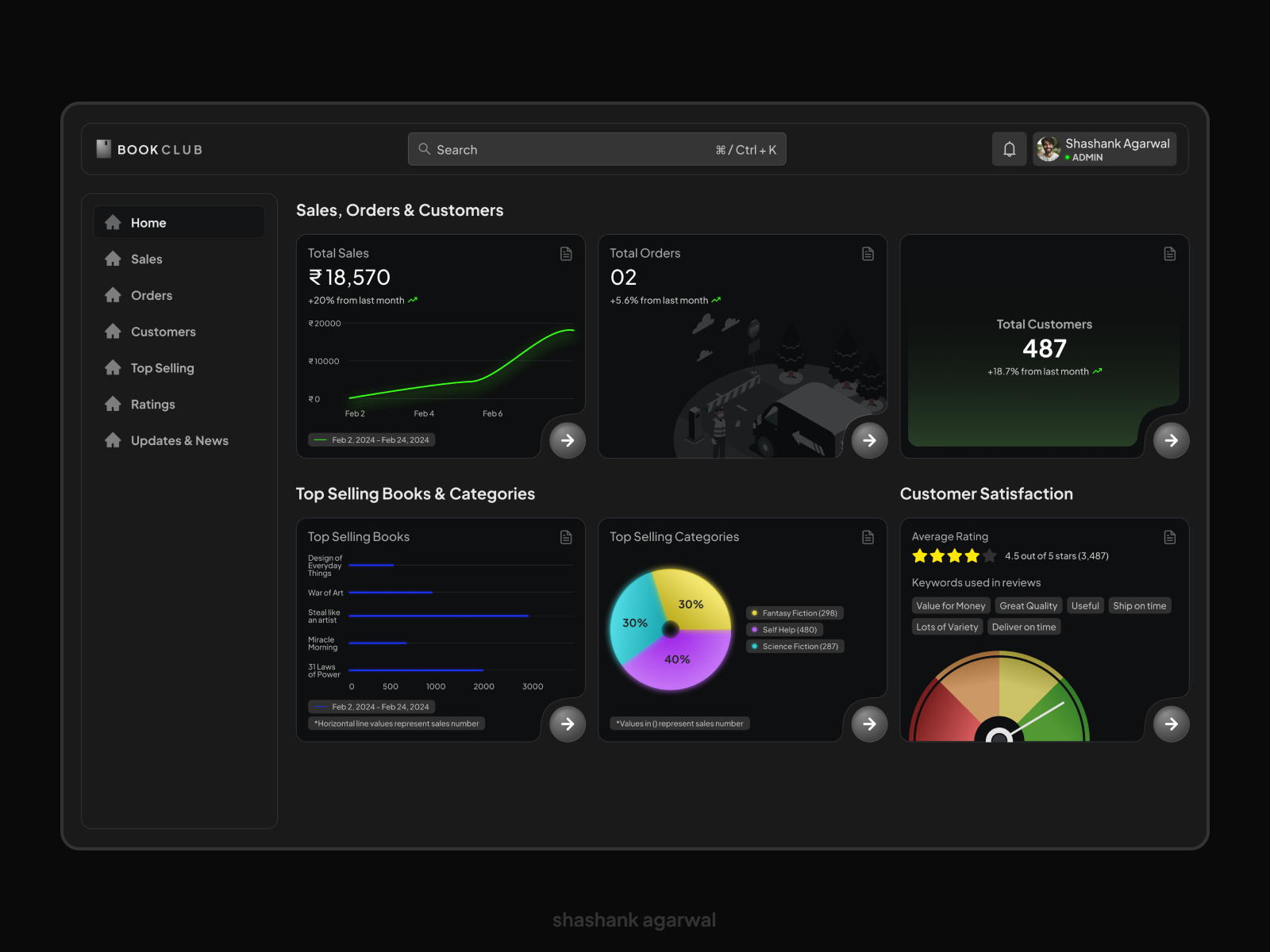Viewport: 1270px width, 952px height.
Task: Click the search magnifier icon
Action: click(x=425, y=149)
